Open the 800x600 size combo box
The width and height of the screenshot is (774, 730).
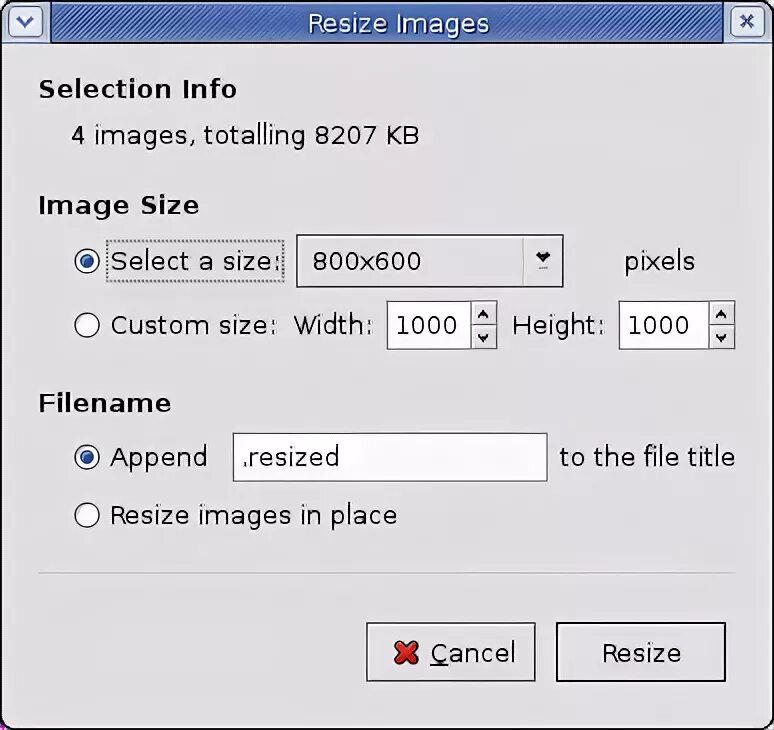click(x=429, y=261)
